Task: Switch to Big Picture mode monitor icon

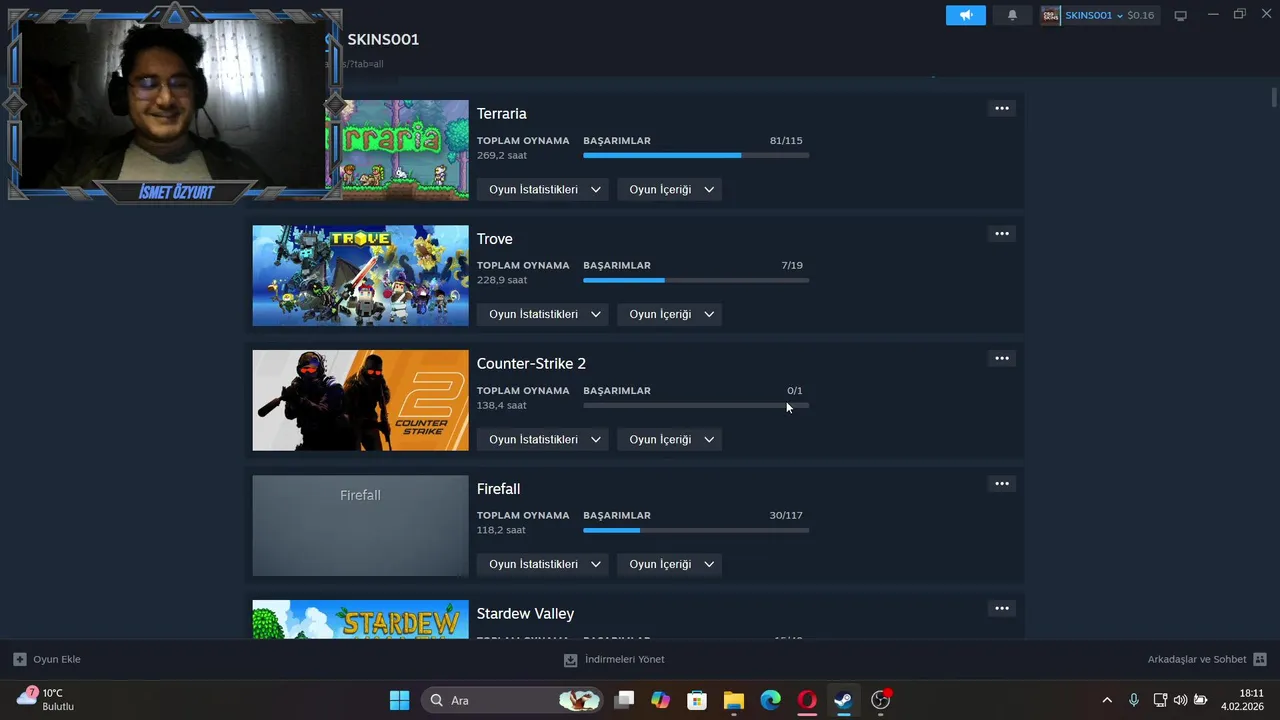Action: tap(1181, 15)
